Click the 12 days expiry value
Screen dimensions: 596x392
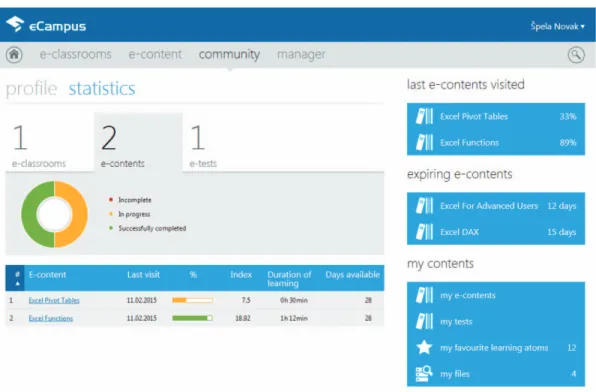pyautogui.click(x=561, y=206)
